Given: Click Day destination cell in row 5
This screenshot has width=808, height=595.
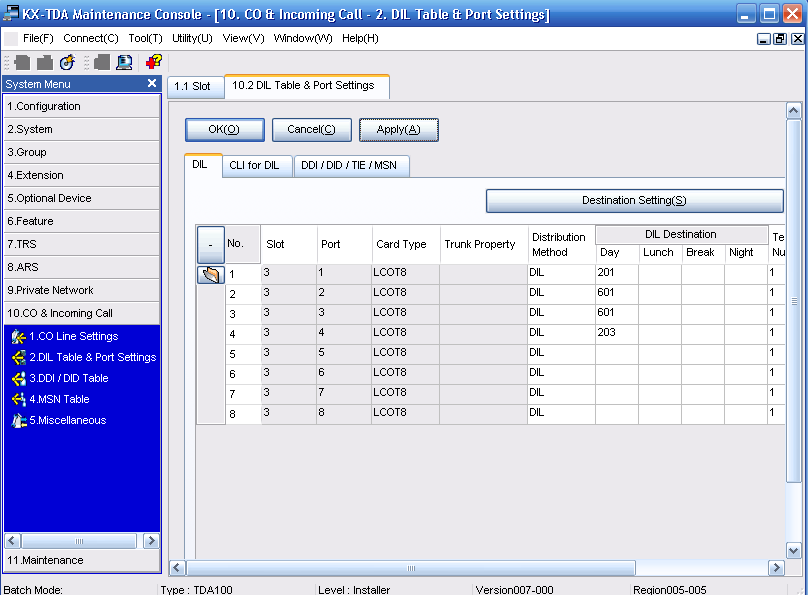Looking at the screenshot, I should (x=617, y=353).
